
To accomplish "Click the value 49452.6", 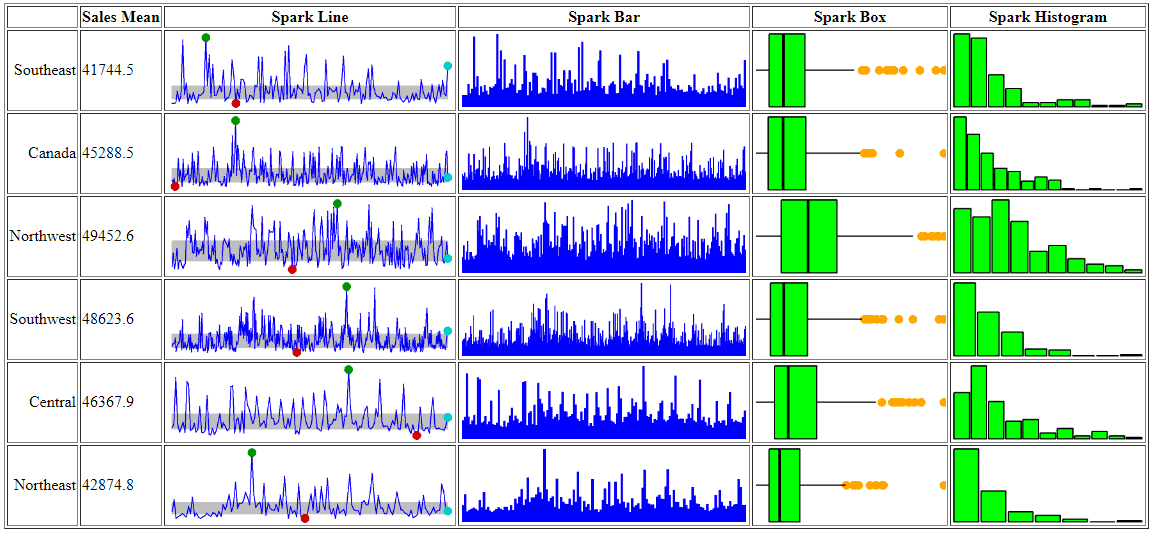I will pyautogui.click(x=108, y=237).
